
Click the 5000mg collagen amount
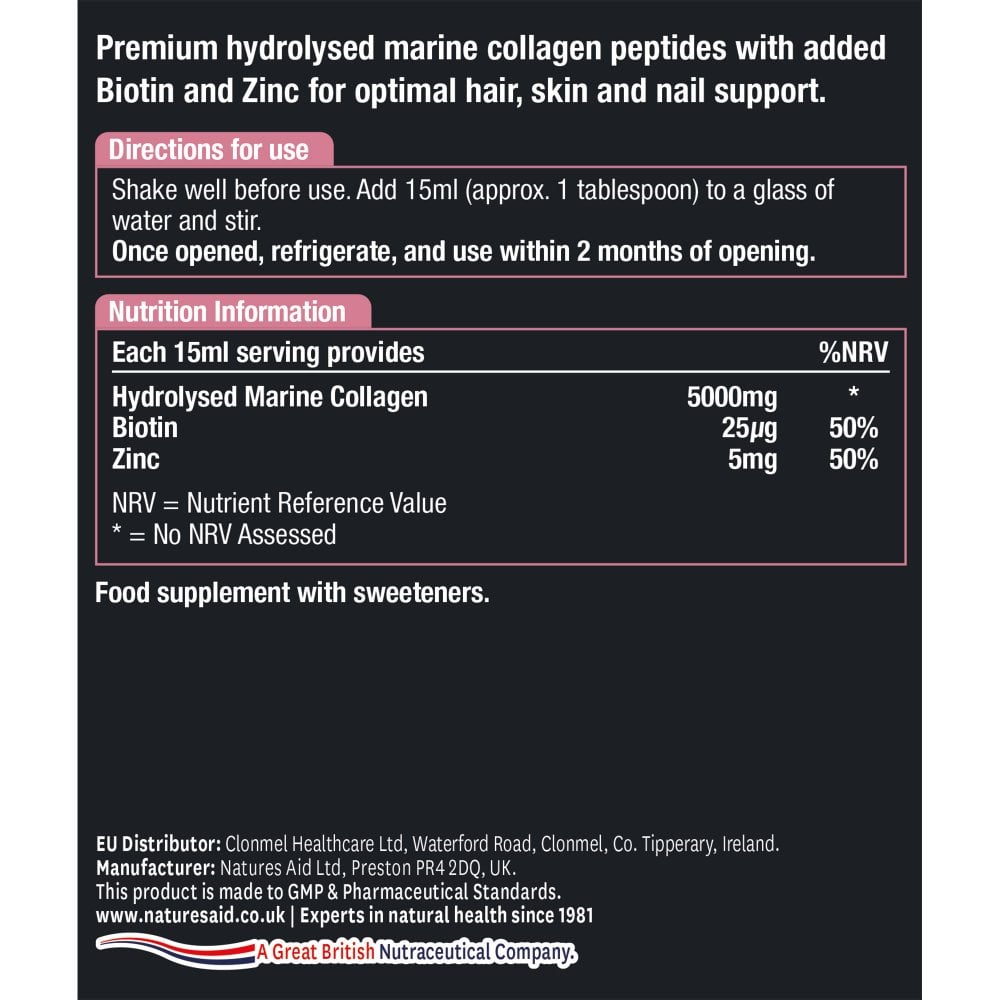(x=732, y=397)
